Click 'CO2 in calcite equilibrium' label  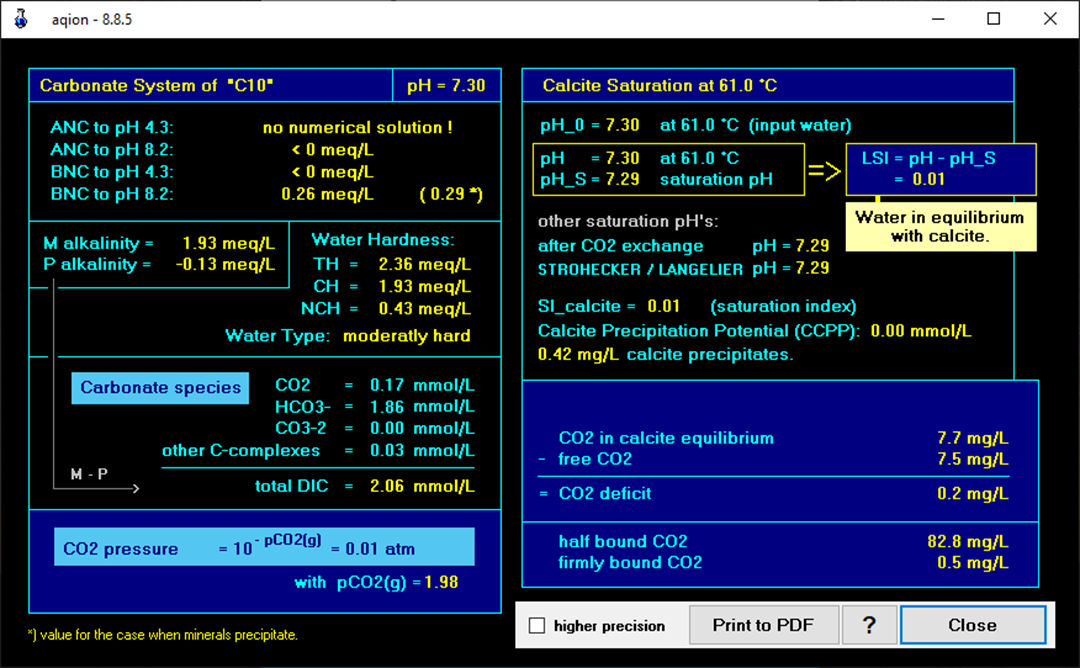666,439
